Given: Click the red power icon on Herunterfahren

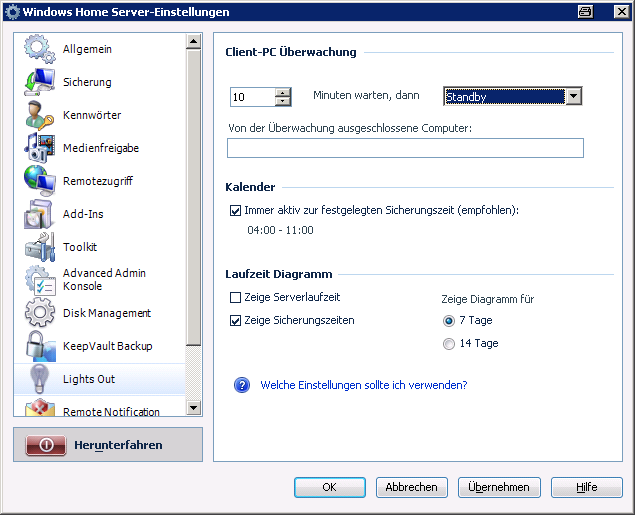Looking at the screenshot, I should pos(46,445).
